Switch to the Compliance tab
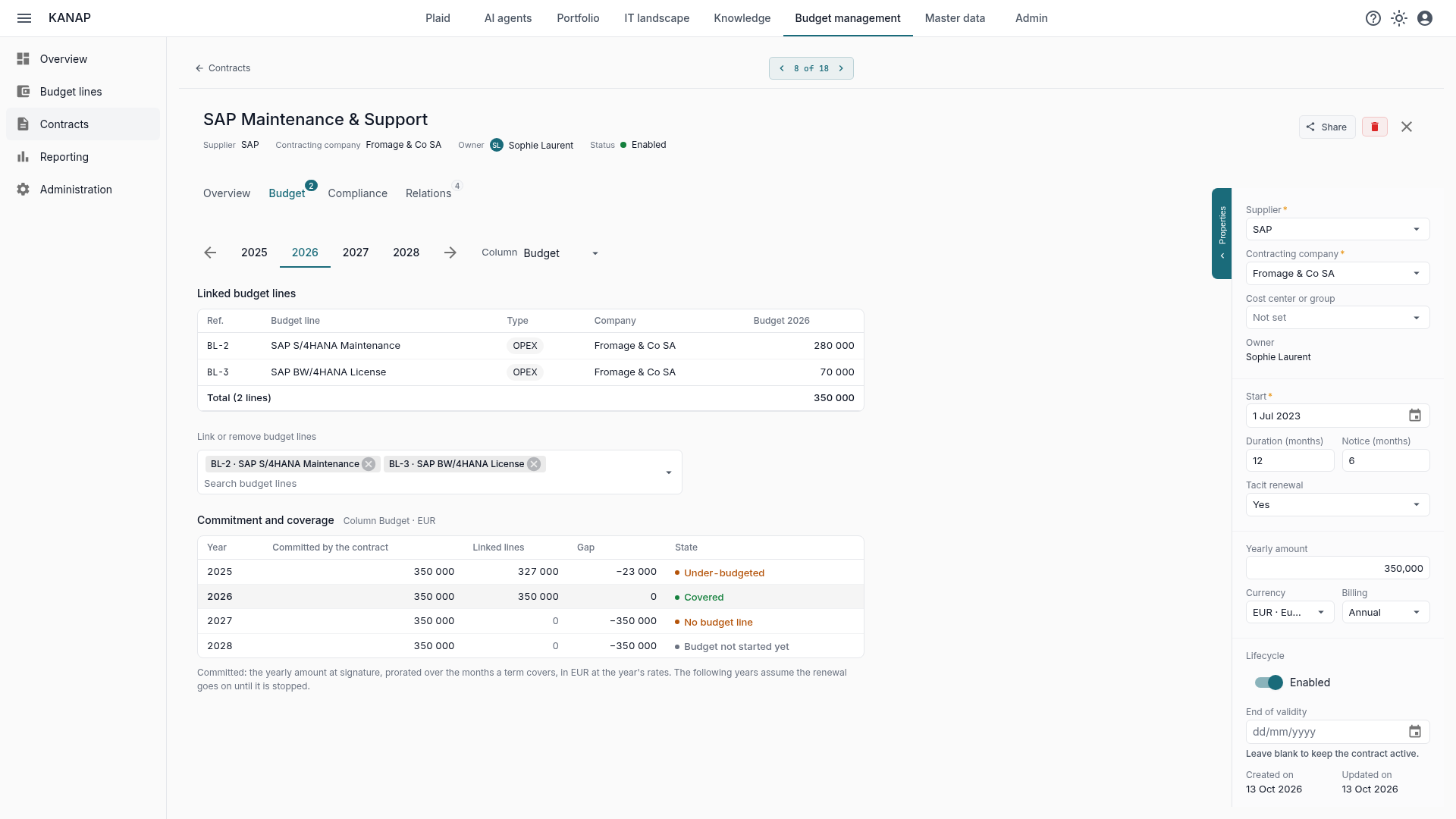1456x819 pixels. 358,193
